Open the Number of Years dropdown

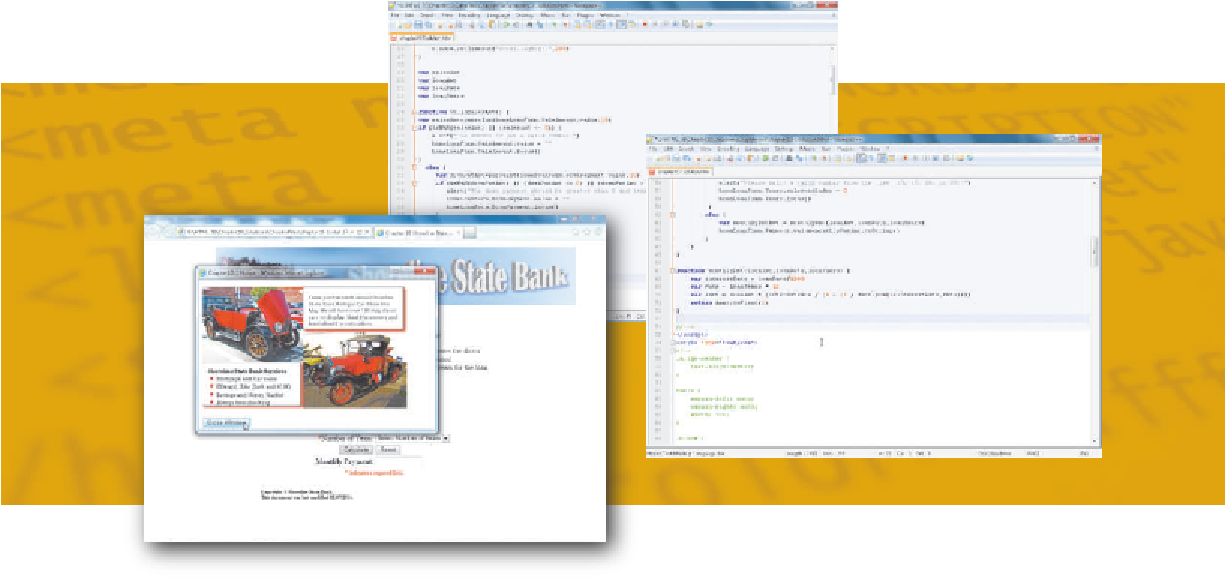tap(413, 438)
